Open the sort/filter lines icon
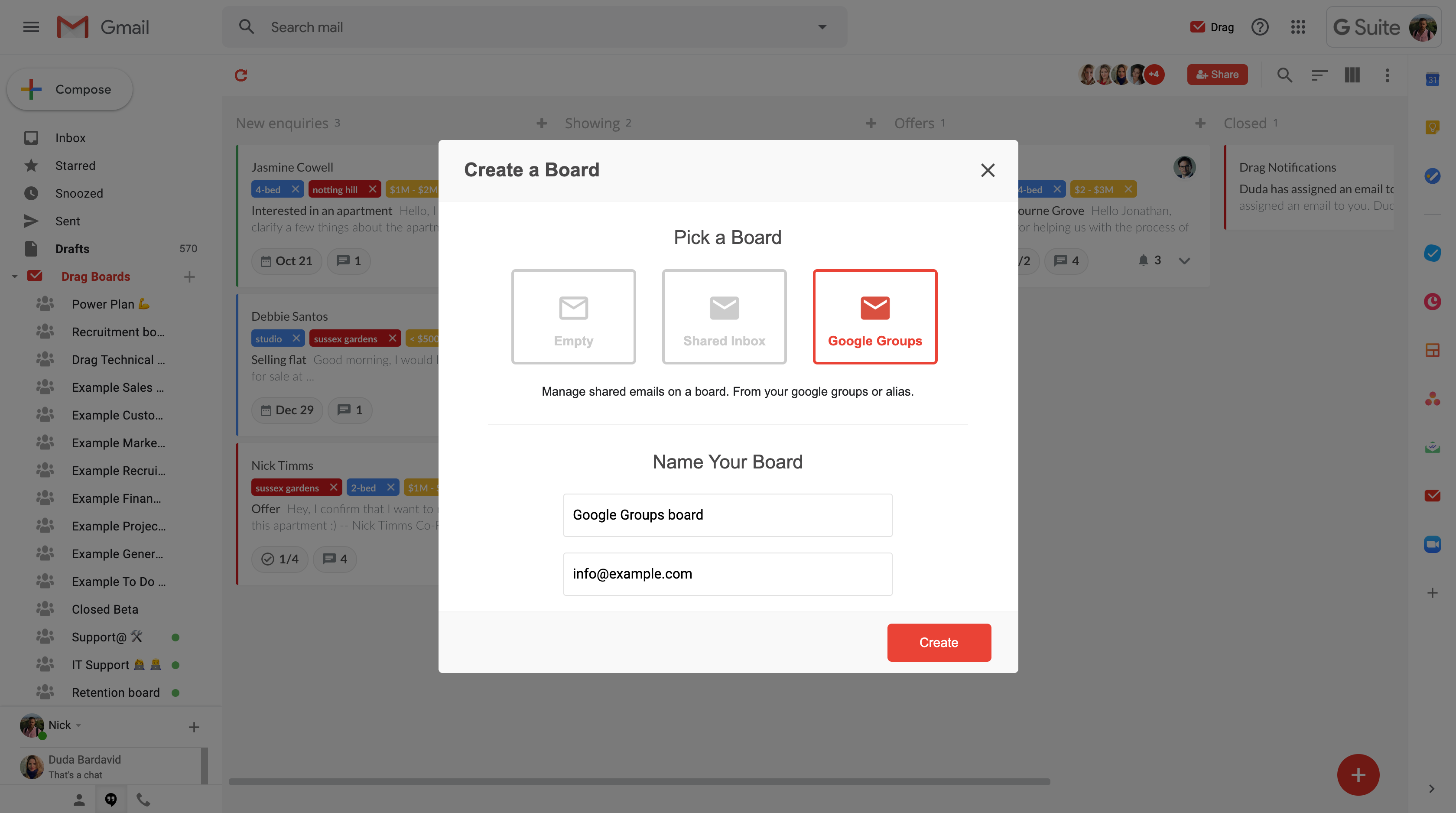Image resolution: width=1456 pixels, height=813 pixels. [1319, 75]
